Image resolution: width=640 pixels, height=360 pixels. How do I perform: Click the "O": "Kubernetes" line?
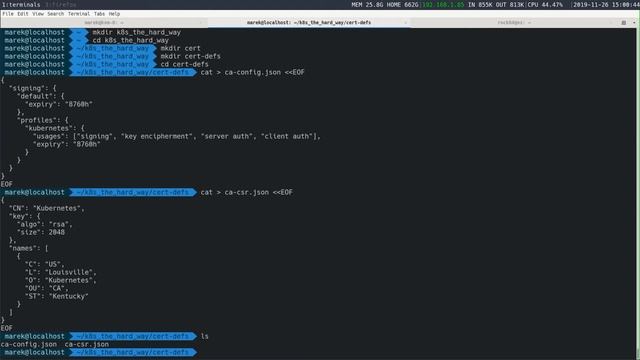60,280
